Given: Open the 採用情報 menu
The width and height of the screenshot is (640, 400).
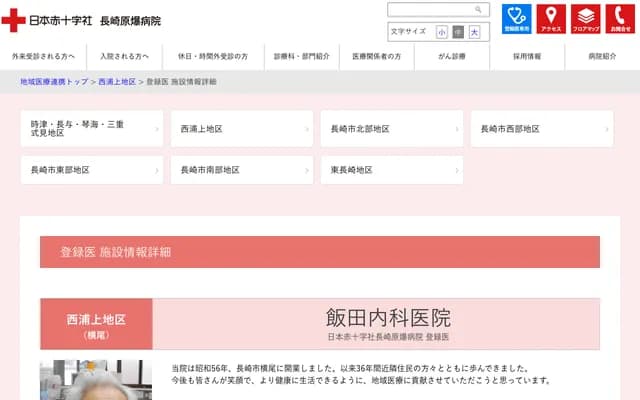Looking at the screenshot, I should [527, 57].
